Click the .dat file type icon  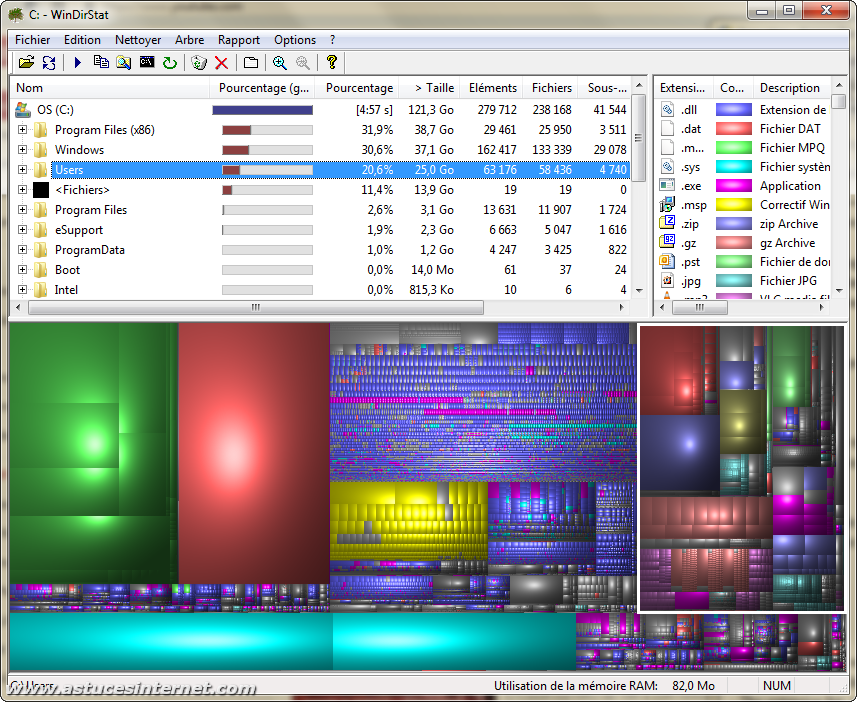click(667, 128)
